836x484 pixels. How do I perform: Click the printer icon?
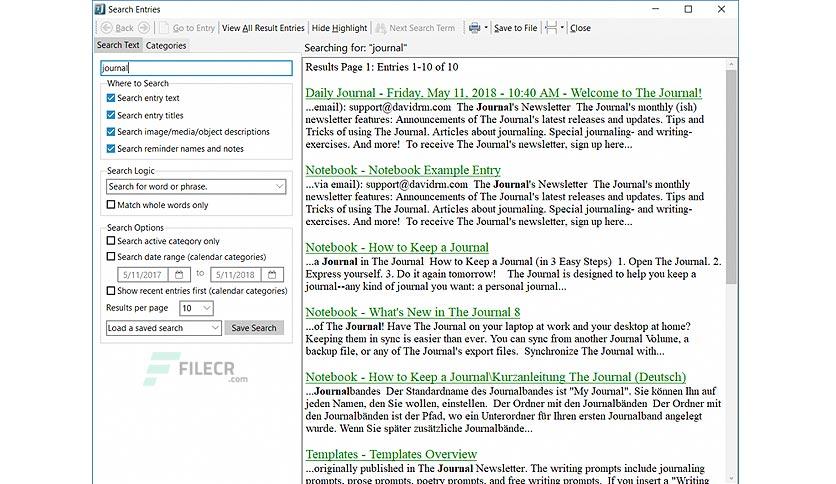pyautogui.click(x=474, y=28)
